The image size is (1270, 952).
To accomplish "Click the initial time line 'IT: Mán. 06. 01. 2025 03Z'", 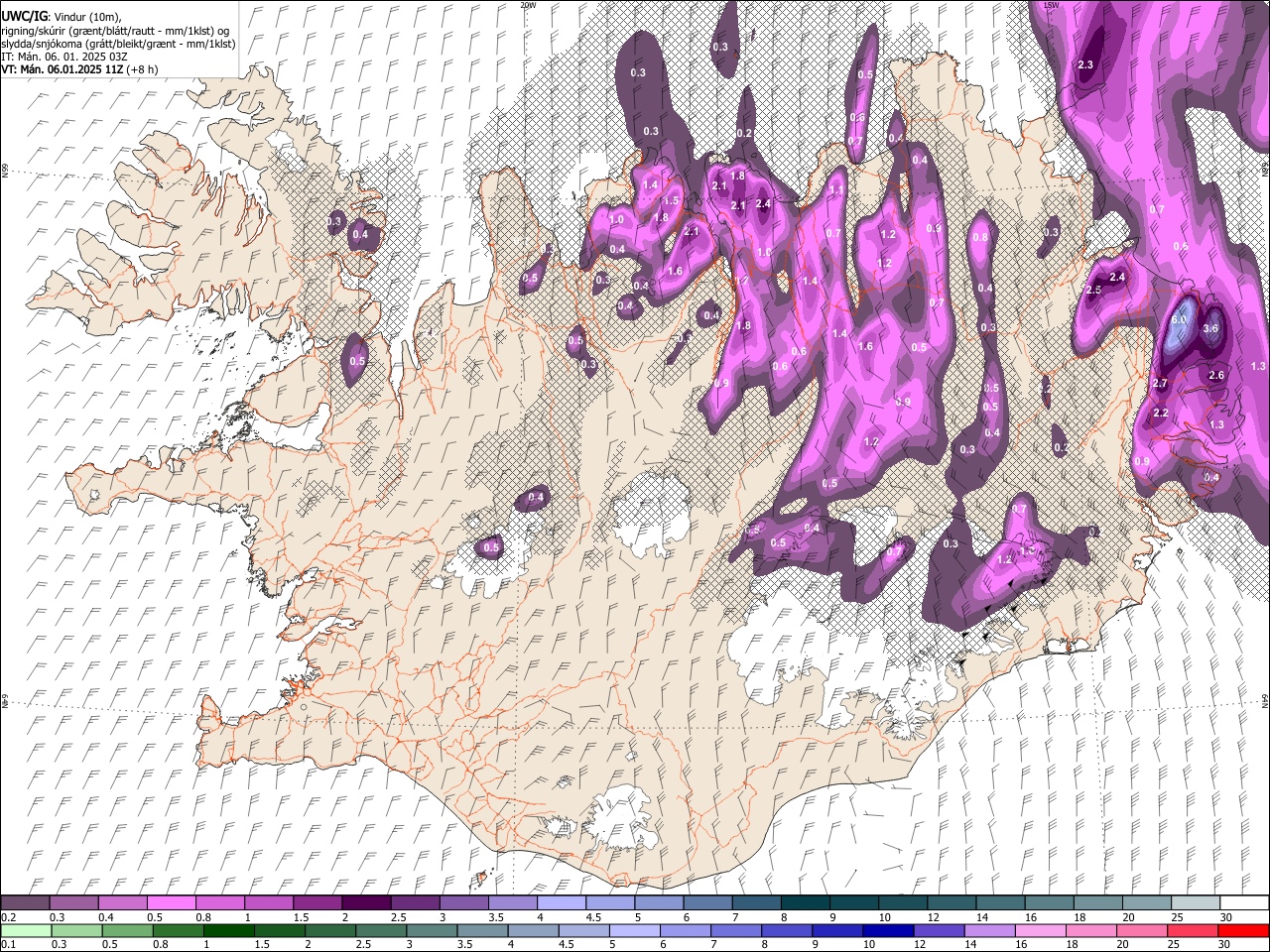I will (63, 57).
